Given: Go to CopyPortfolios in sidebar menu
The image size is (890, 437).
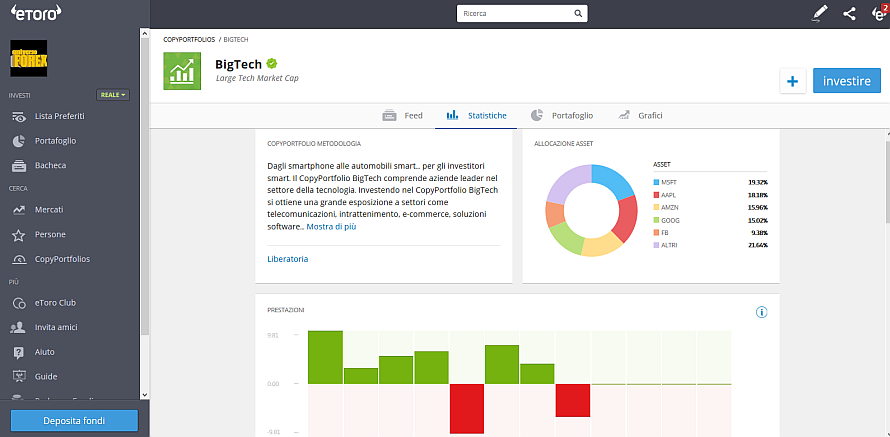Looking at the screenshot, I should 62,259.
